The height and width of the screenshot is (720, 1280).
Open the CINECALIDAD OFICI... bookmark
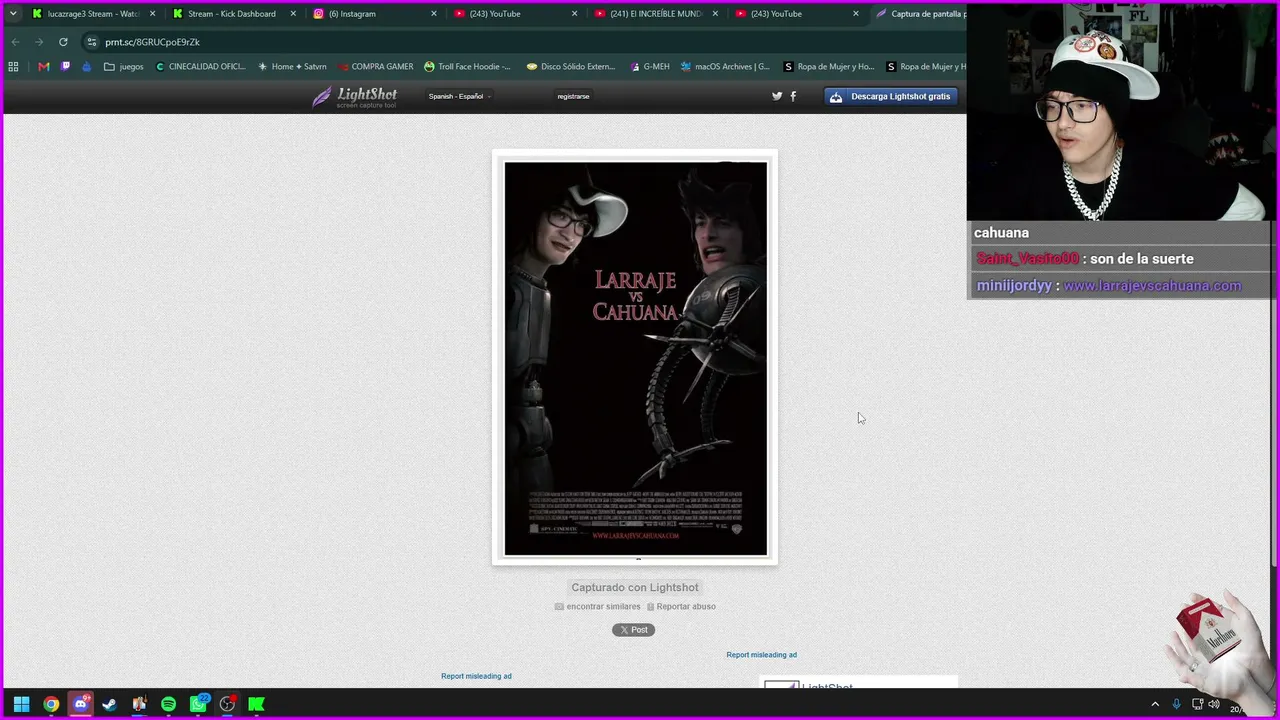pyautogui.click(x=200, y=67)
